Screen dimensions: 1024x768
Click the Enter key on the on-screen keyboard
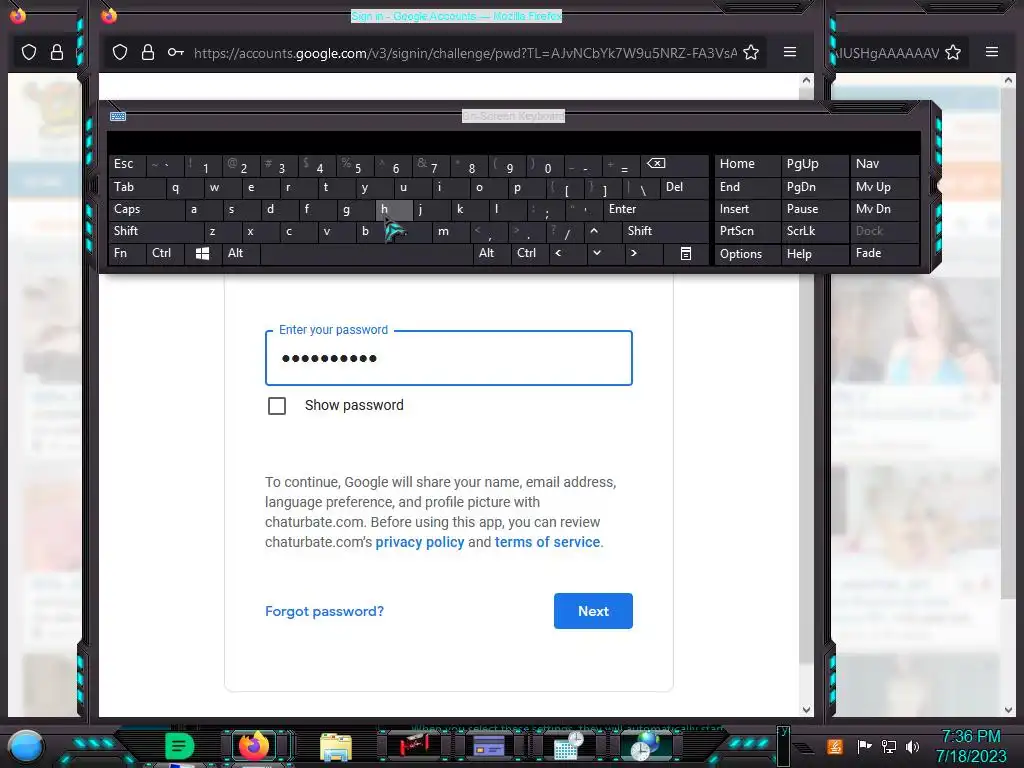[x=656, y=209]
